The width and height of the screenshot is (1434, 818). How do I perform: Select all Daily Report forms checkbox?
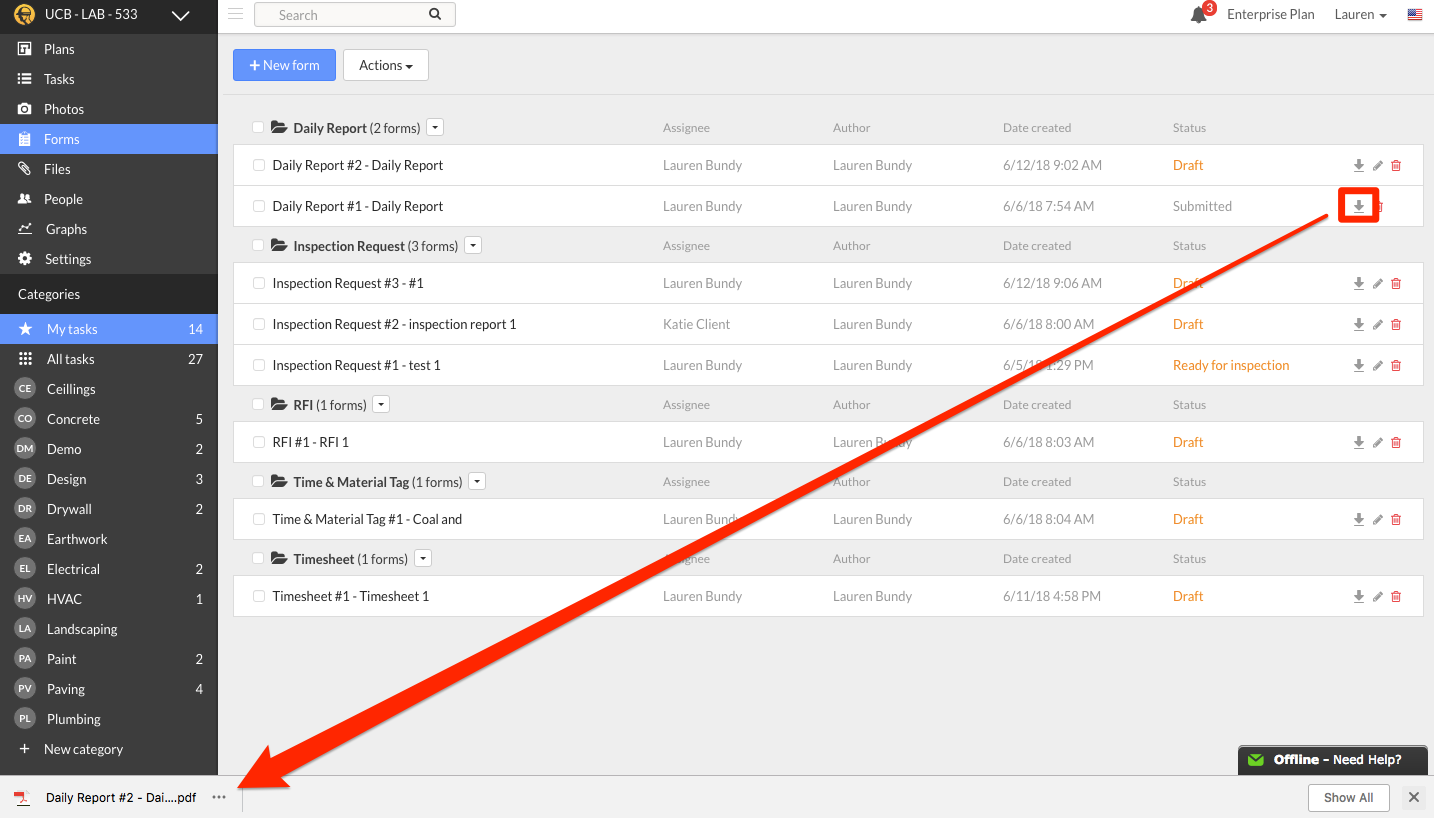[258, 128]
